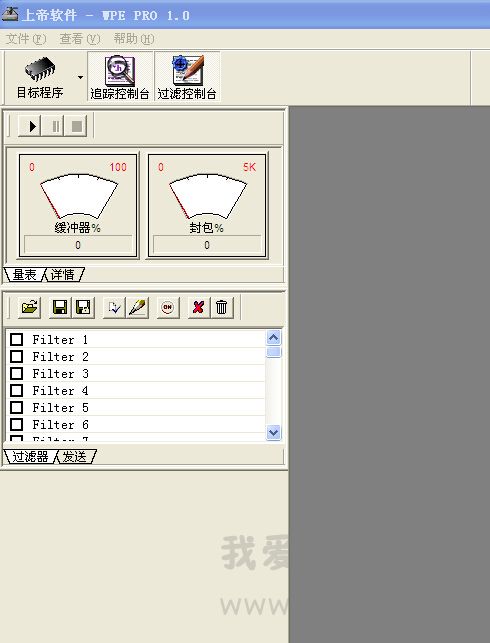Screen dimensions: 490x643
Task: Open the filter console (过滤控制台)
Action: 187,77
